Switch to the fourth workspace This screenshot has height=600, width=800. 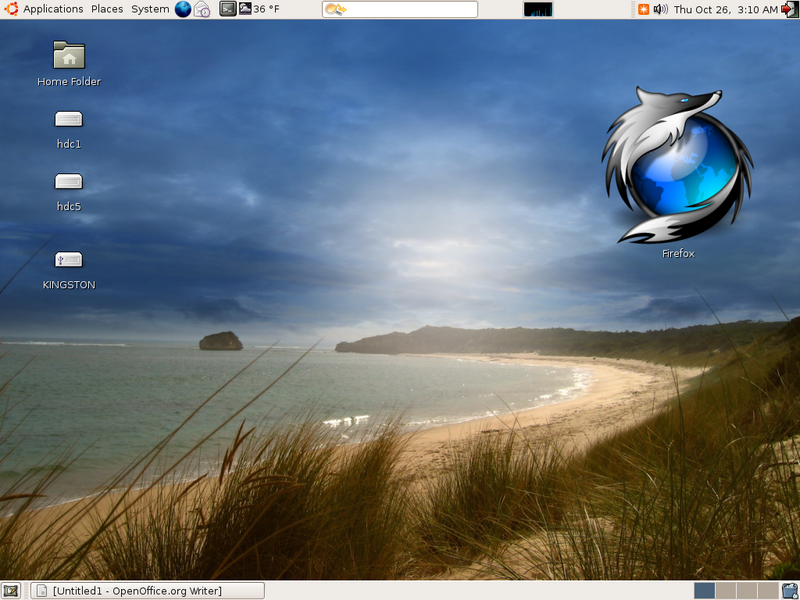[x=767, y=591]
